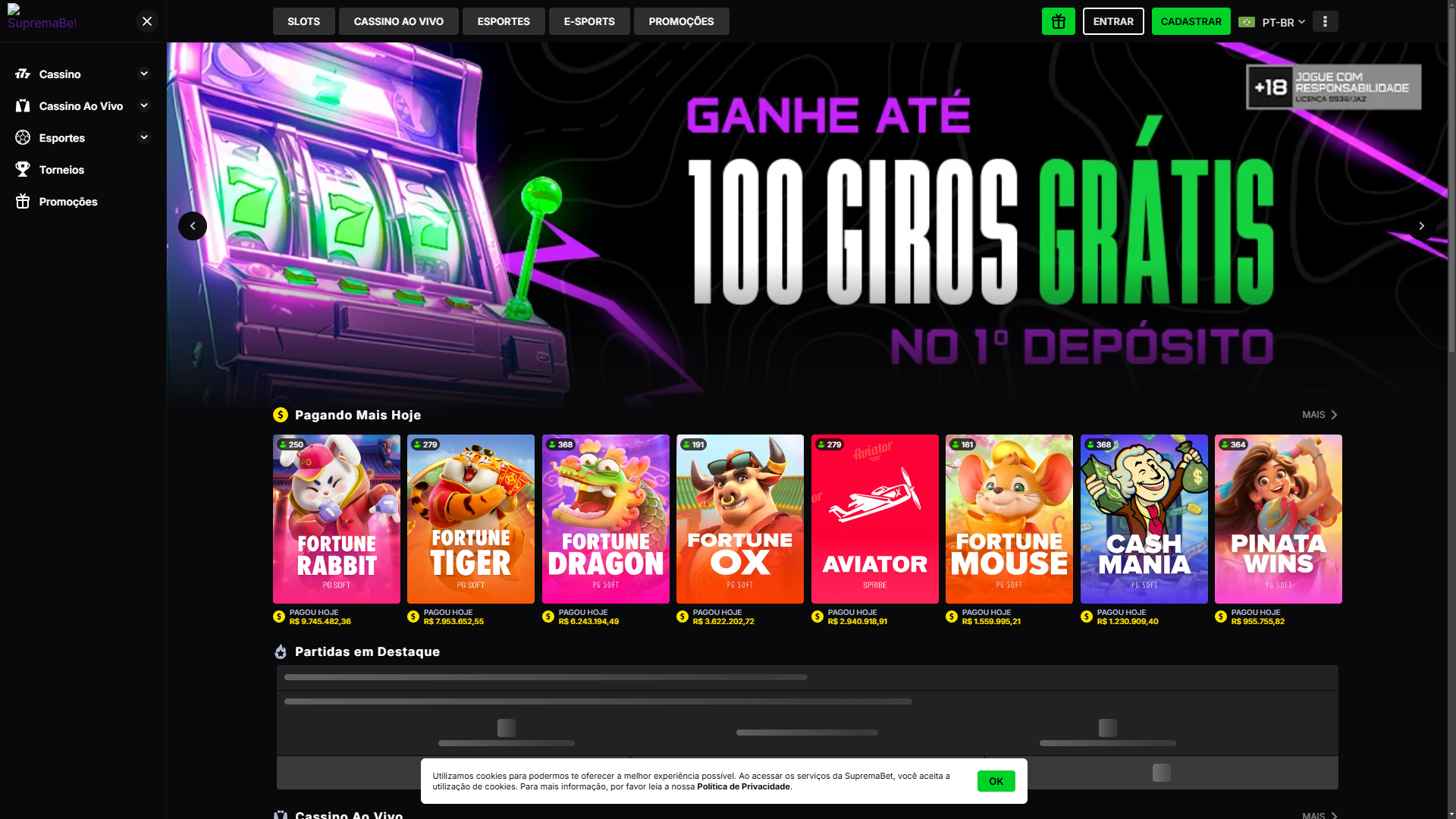This screenshot has width=1456, height=819.
Task: Click the R$ 955.755,82 payout text
Action: tap(1258, 621)
